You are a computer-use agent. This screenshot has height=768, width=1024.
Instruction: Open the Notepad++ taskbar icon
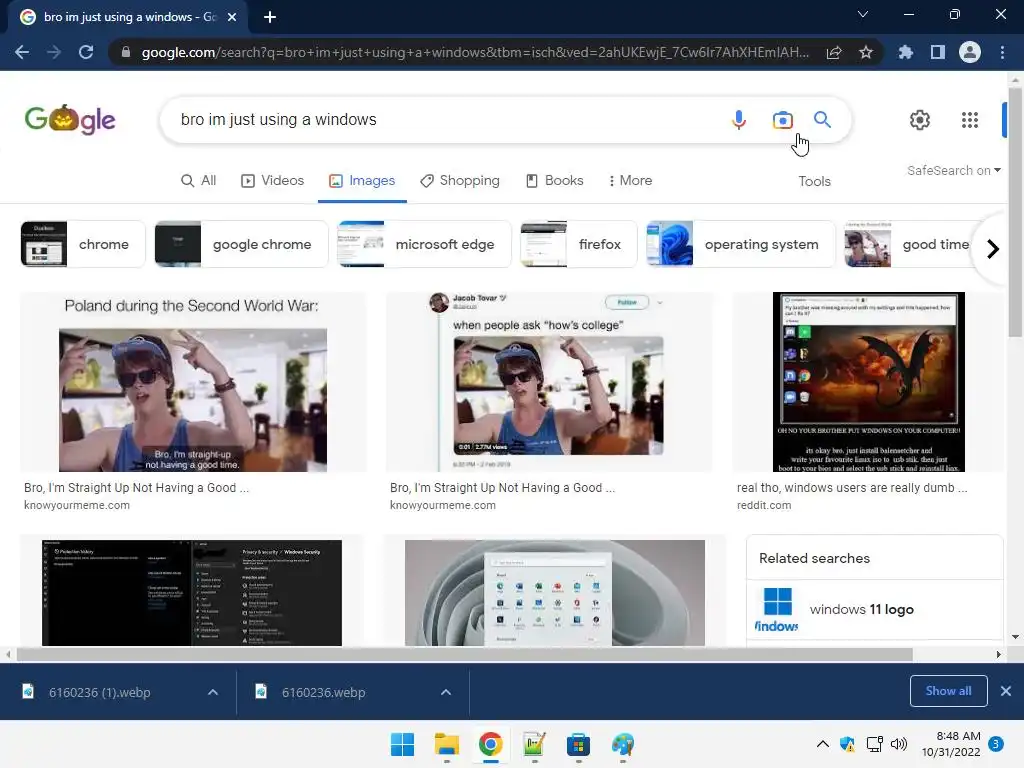[534, 744]
